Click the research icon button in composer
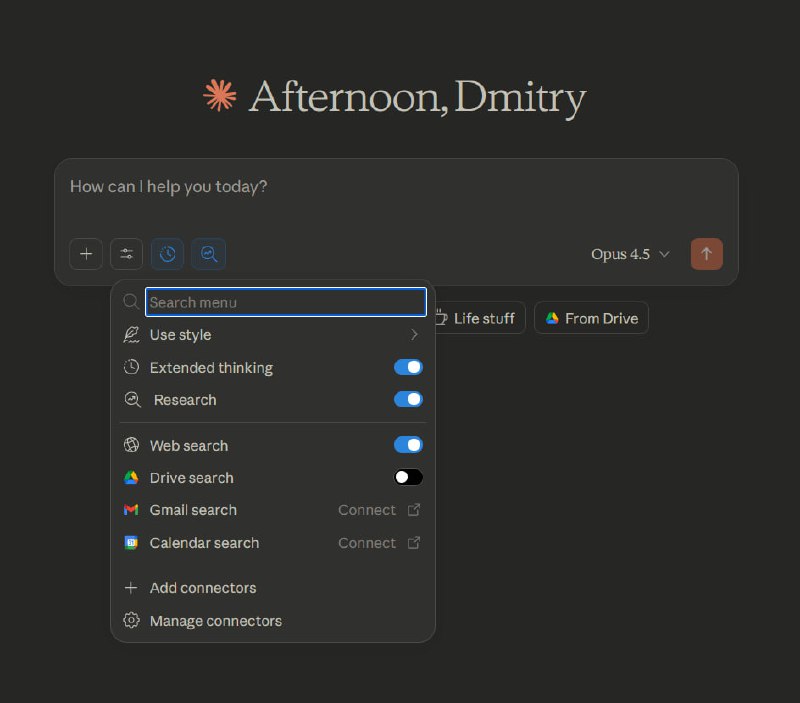The height and width of the screenshot is (703, 800). click(x=209, y=254)
